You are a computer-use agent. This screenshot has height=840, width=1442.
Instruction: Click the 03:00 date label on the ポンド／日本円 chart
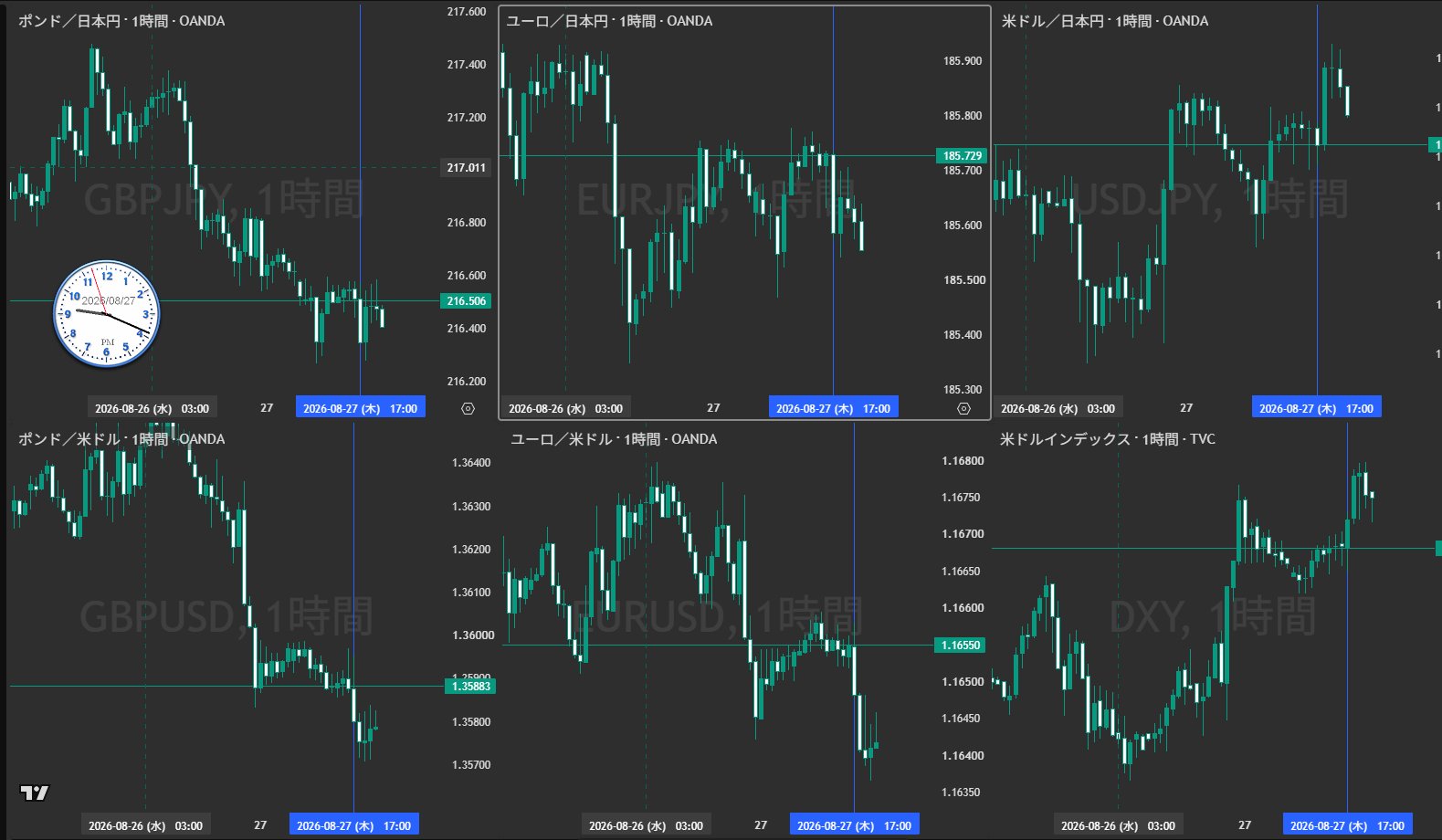tap(152, 408)
